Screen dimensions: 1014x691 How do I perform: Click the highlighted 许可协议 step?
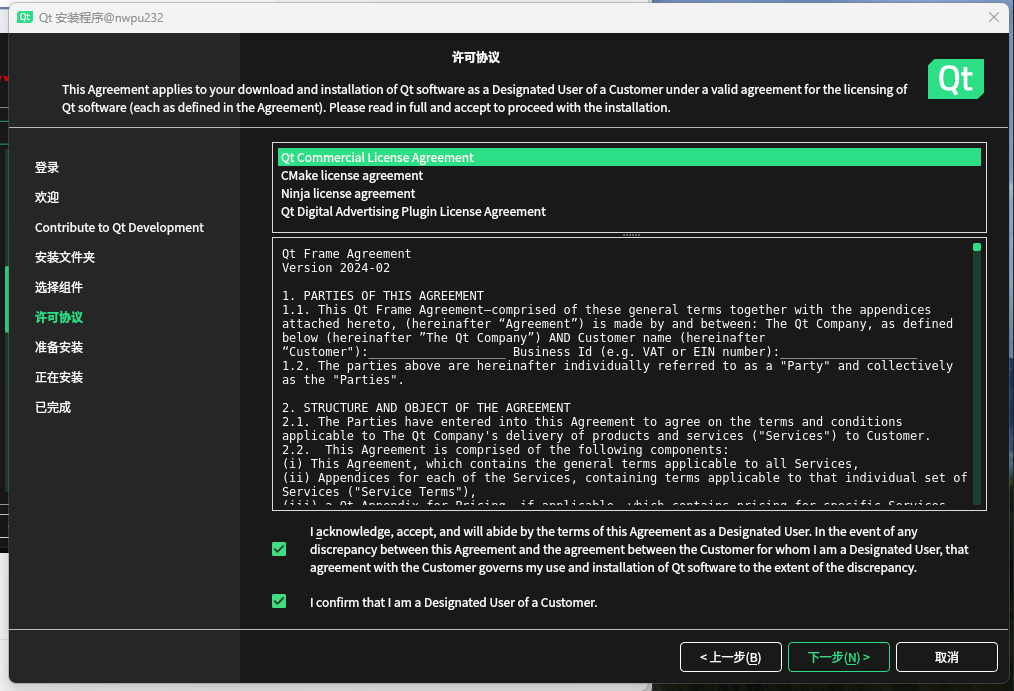57,317
